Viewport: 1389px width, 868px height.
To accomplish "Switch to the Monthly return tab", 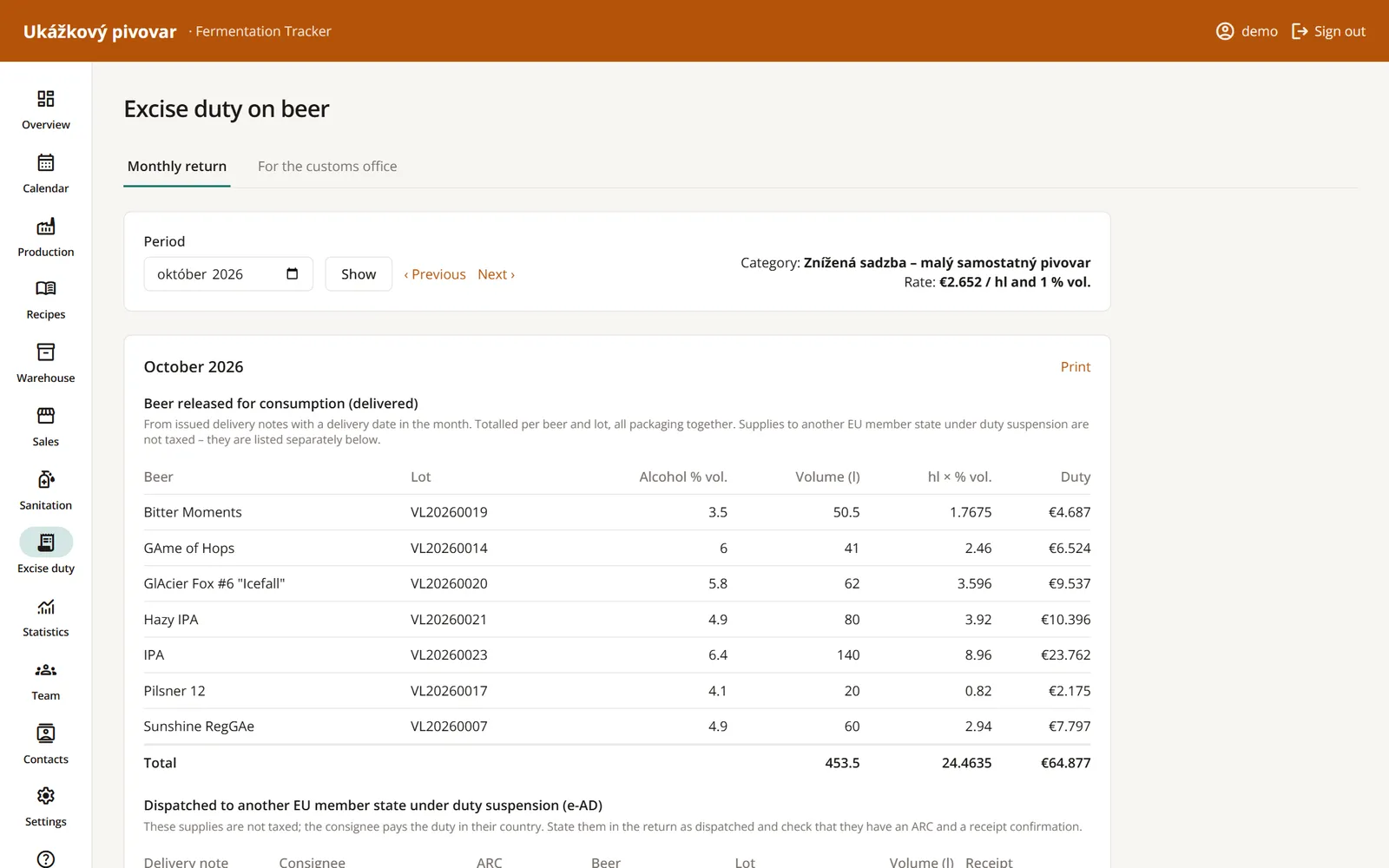I will (177, 167).
